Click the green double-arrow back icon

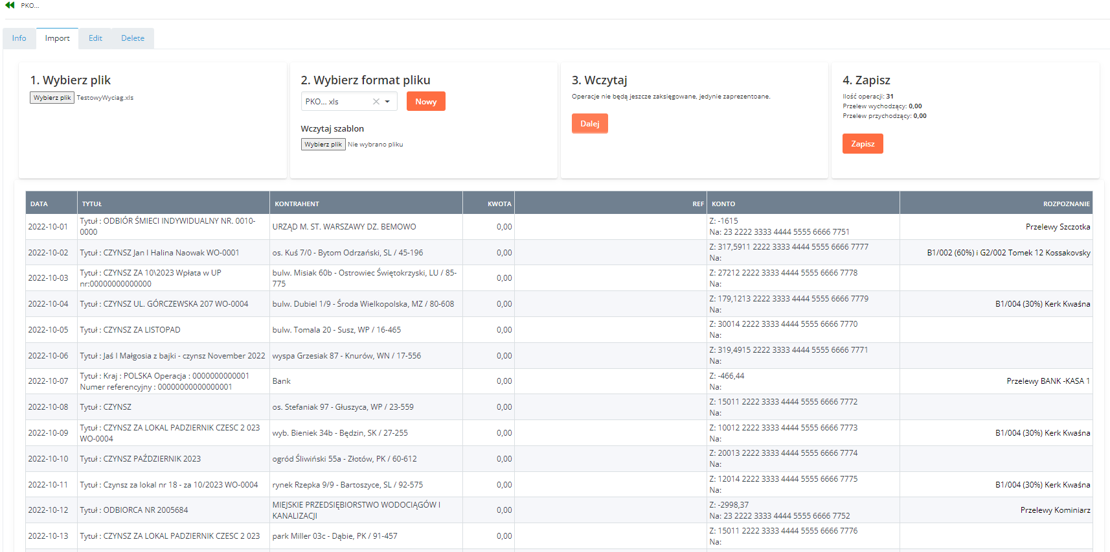(10, 5)
